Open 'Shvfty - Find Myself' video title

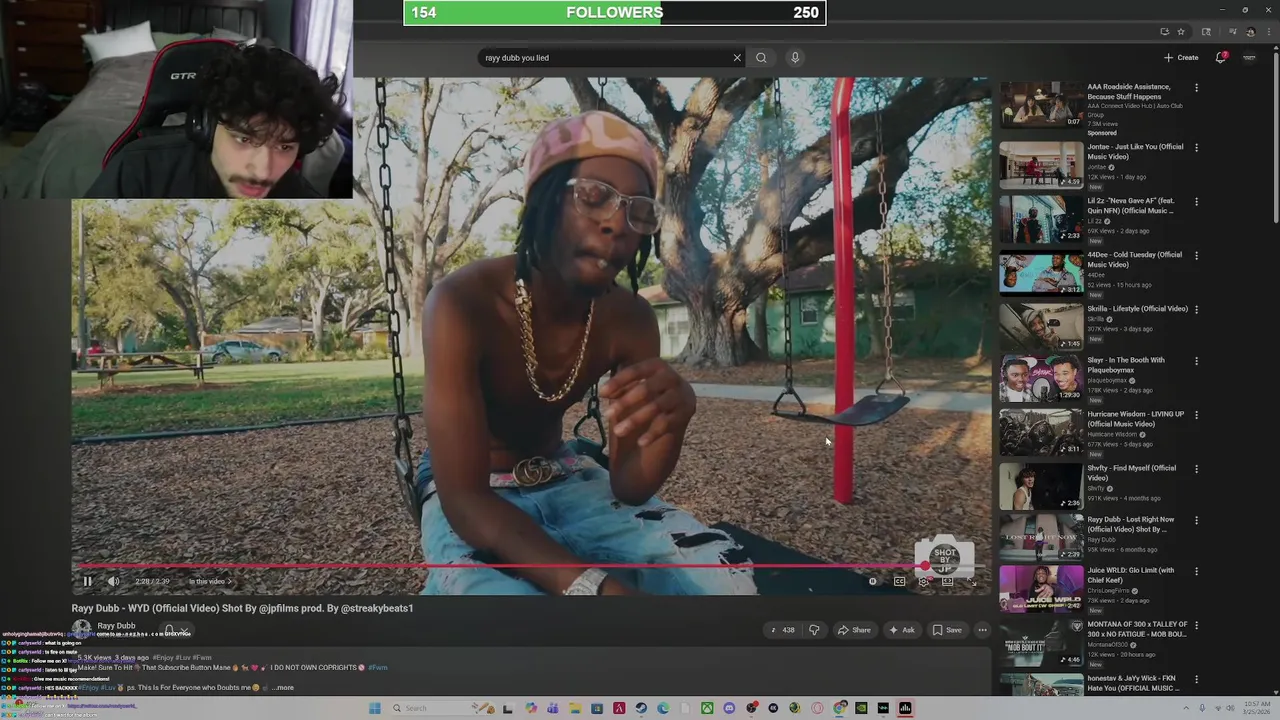click(1131, 473)
